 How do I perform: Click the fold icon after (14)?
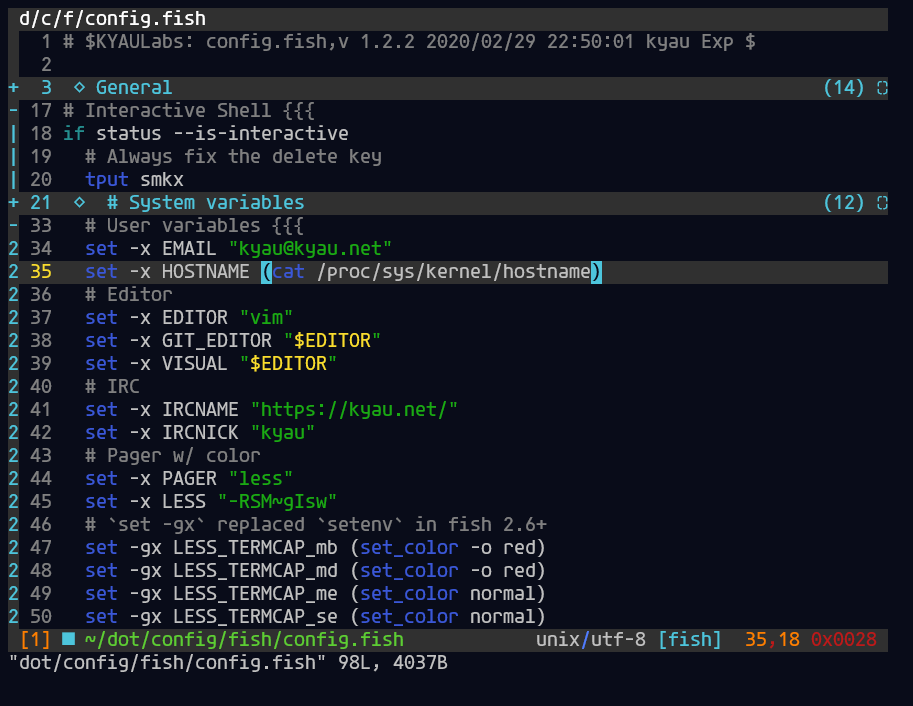click(882, 88)
